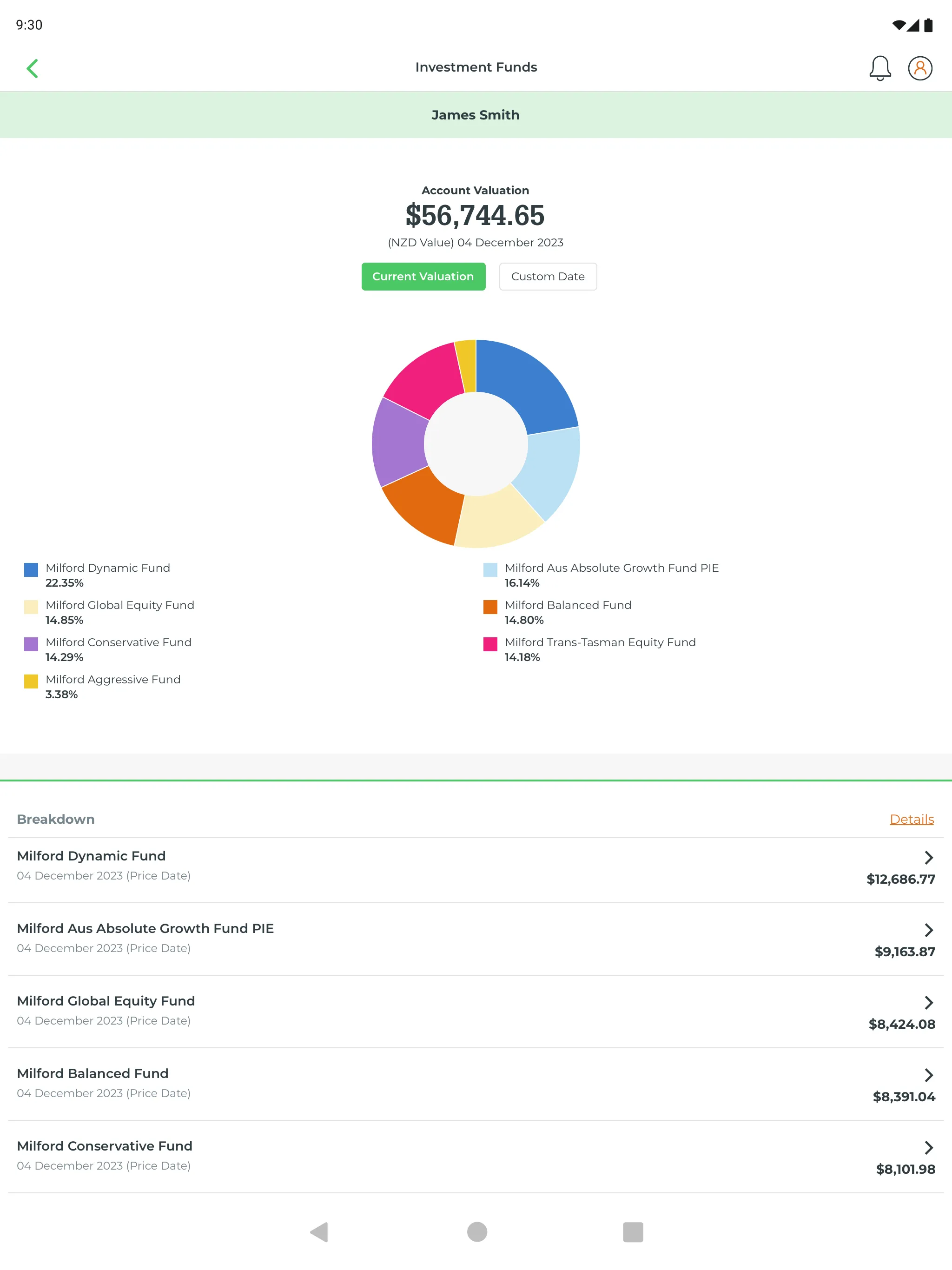
Task: Click Milford Aus Absolute Growth legend swatch
Action: click(x=490, y=569)
